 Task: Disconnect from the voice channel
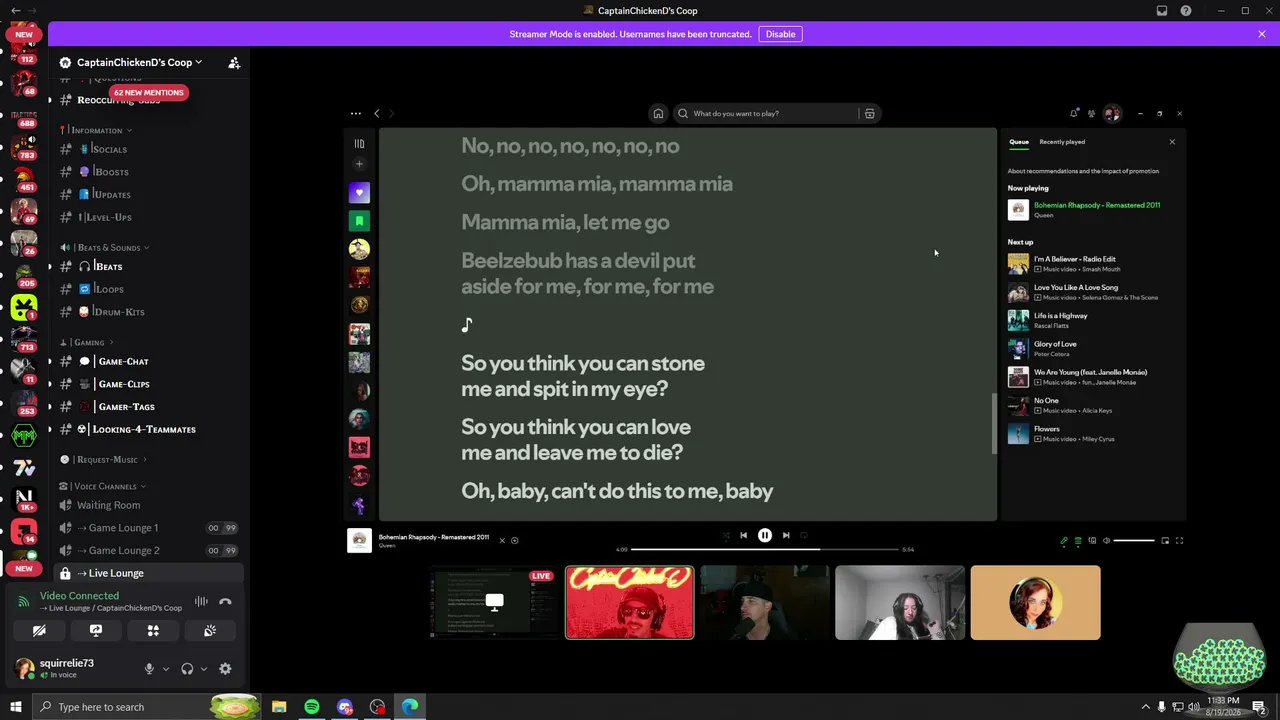pyautogui.click(x=225, y=602)
